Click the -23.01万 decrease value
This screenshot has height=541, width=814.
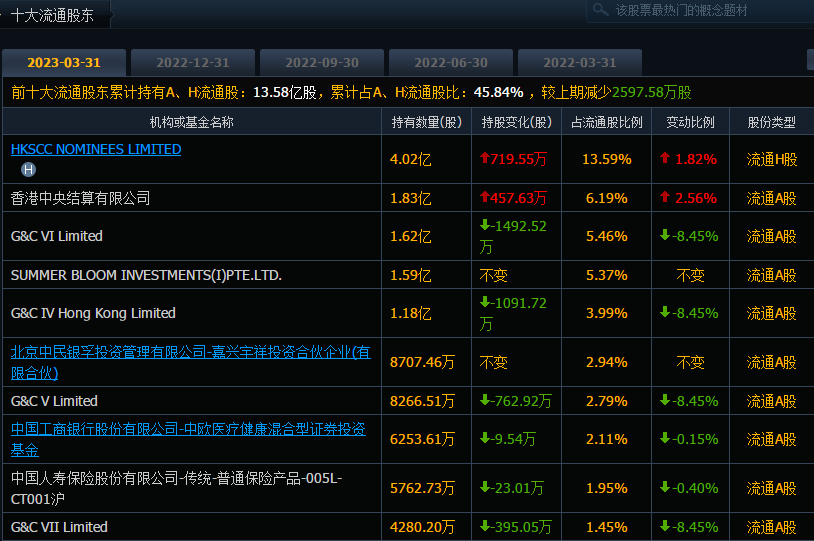(512, 488)
